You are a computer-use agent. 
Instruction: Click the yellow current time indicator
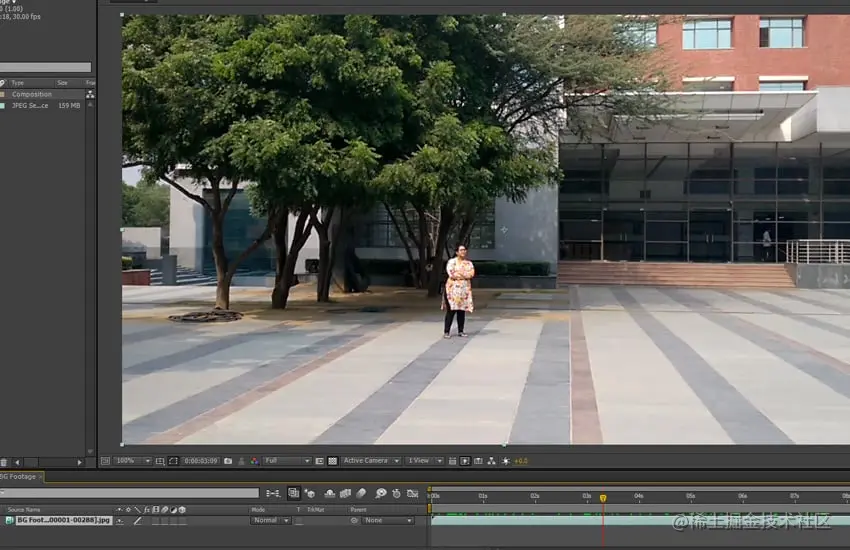pos(603,498)
